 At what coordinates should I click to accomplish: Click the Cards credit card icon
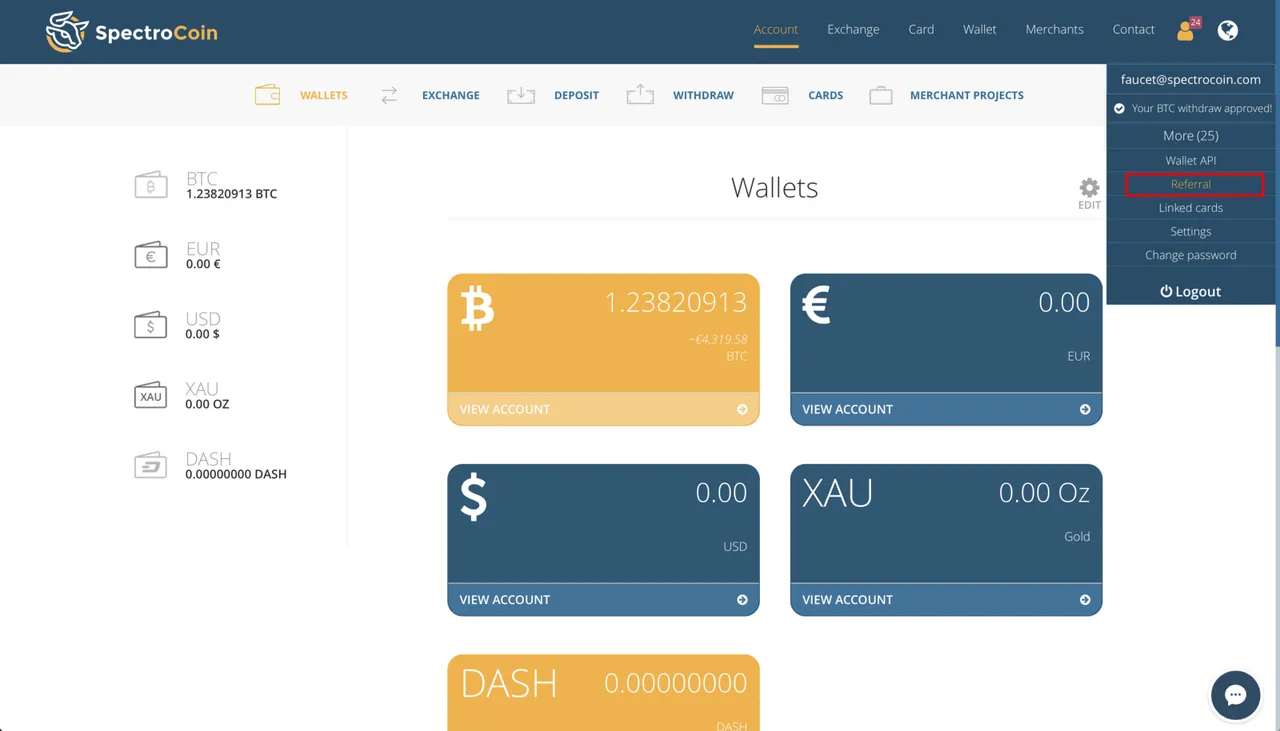pos(775,95)
